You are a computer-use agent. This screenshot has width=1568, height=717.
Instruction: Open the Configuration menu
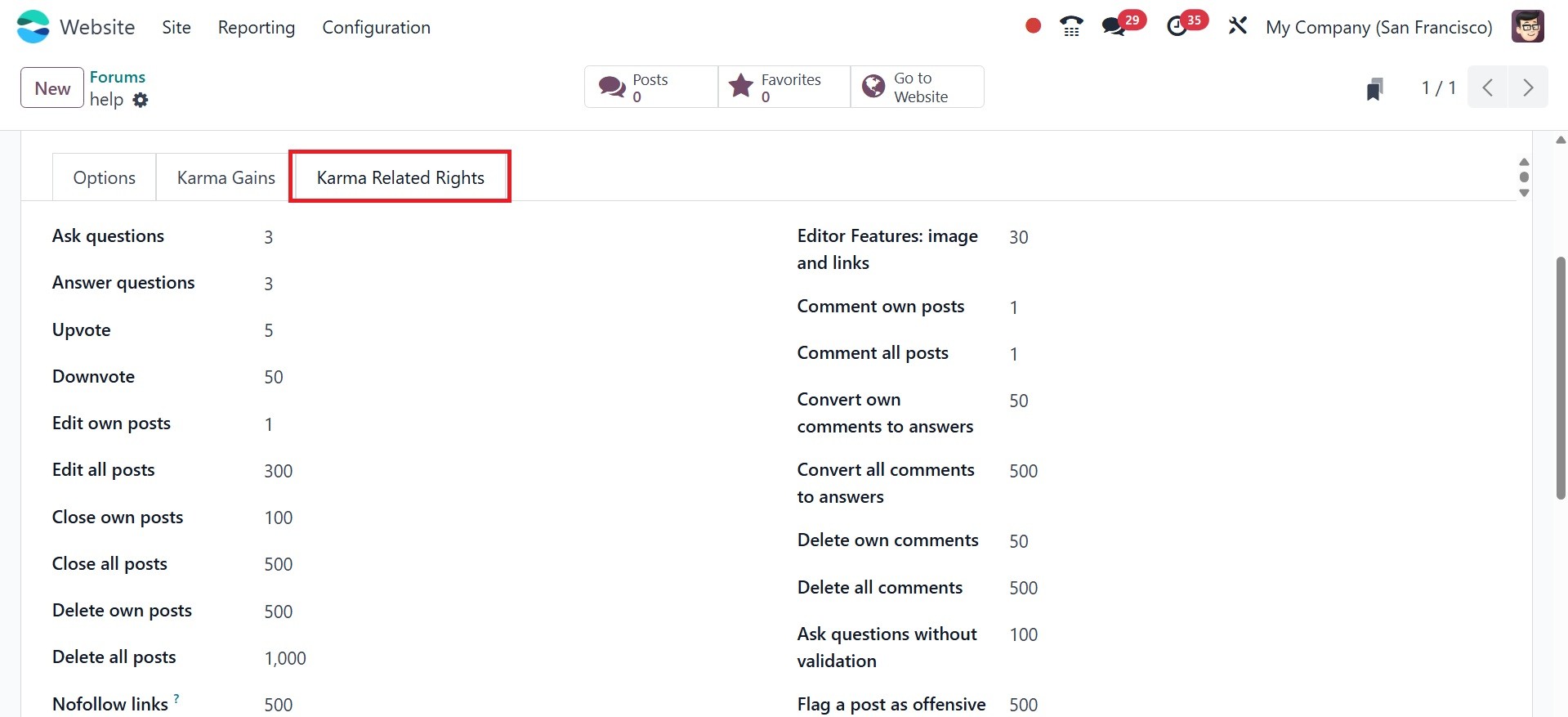click(376, 27)
